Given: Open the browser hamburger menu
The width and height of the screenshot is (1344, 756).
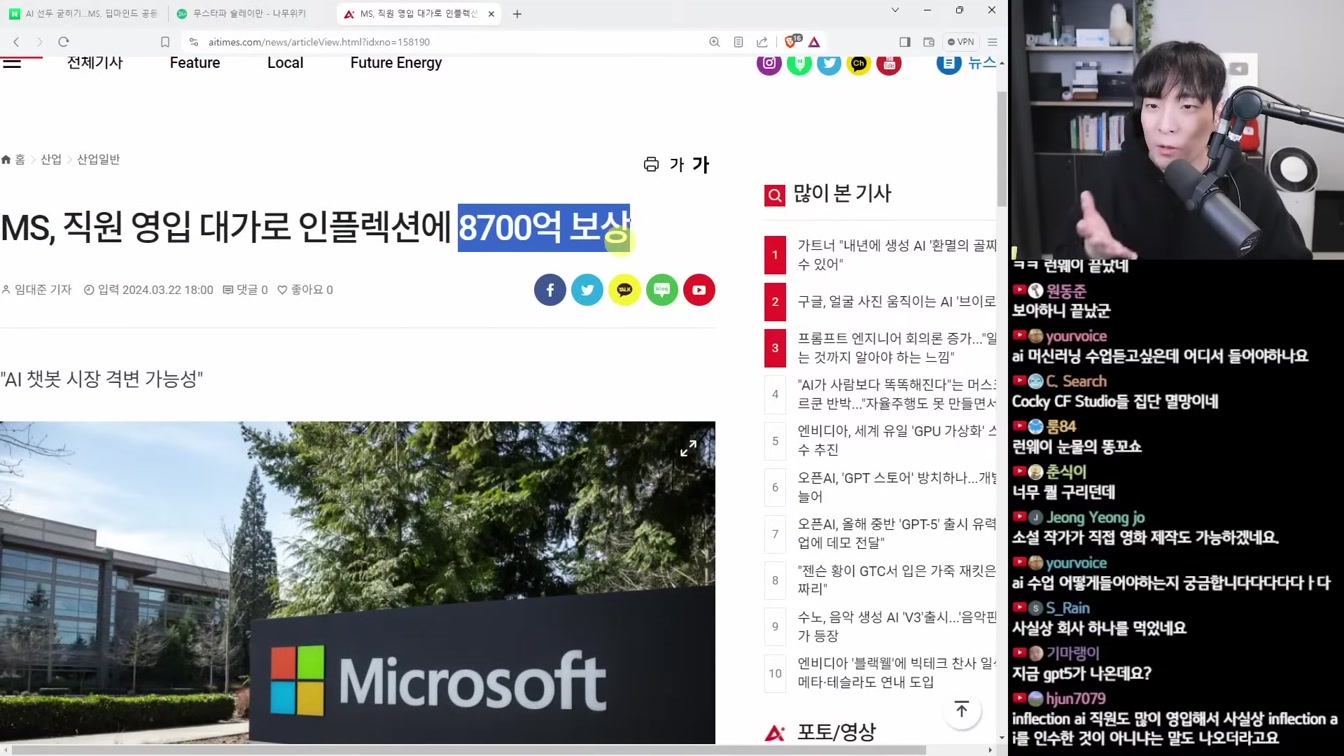Looking at the screenshot, I should [992, 42].
